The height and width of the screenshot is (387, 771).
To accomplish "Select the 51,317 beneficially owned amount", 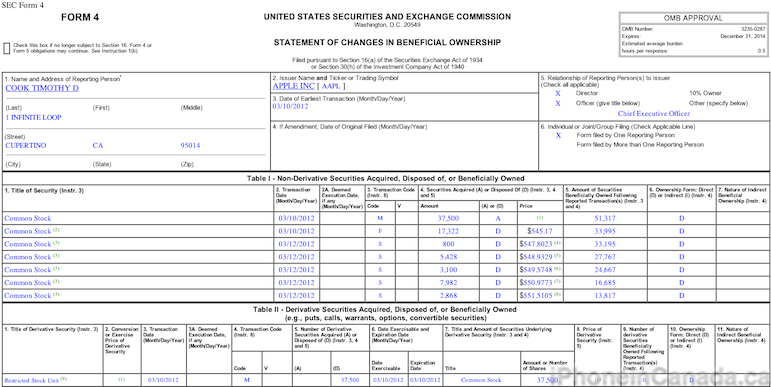I will click(605, 218).
